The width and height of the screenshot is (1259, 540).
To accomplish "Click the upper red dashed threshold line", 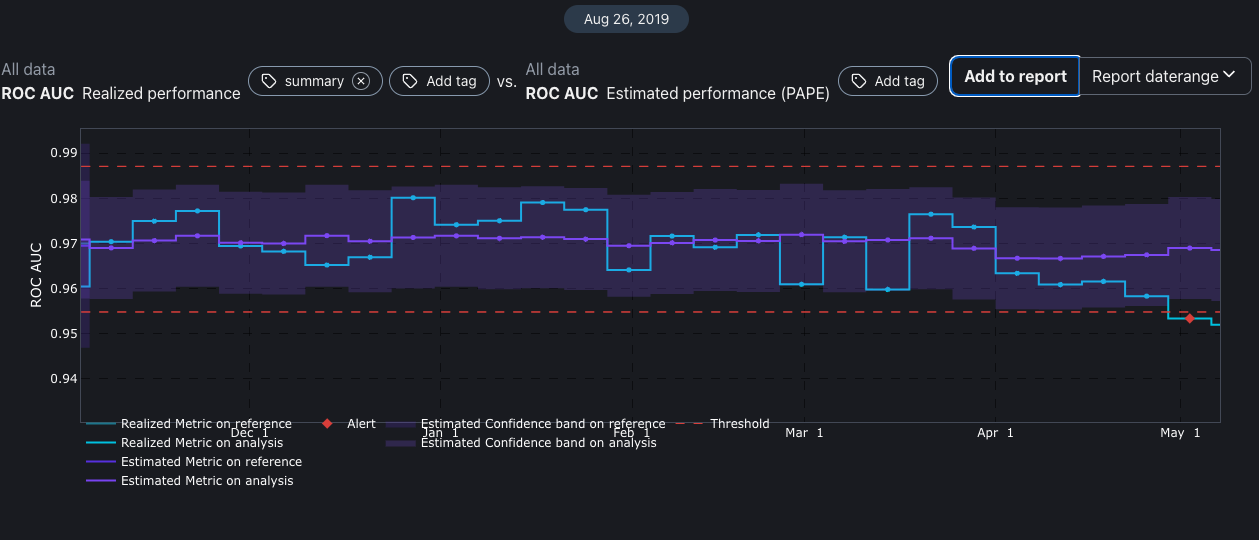I will pos(650,166).
